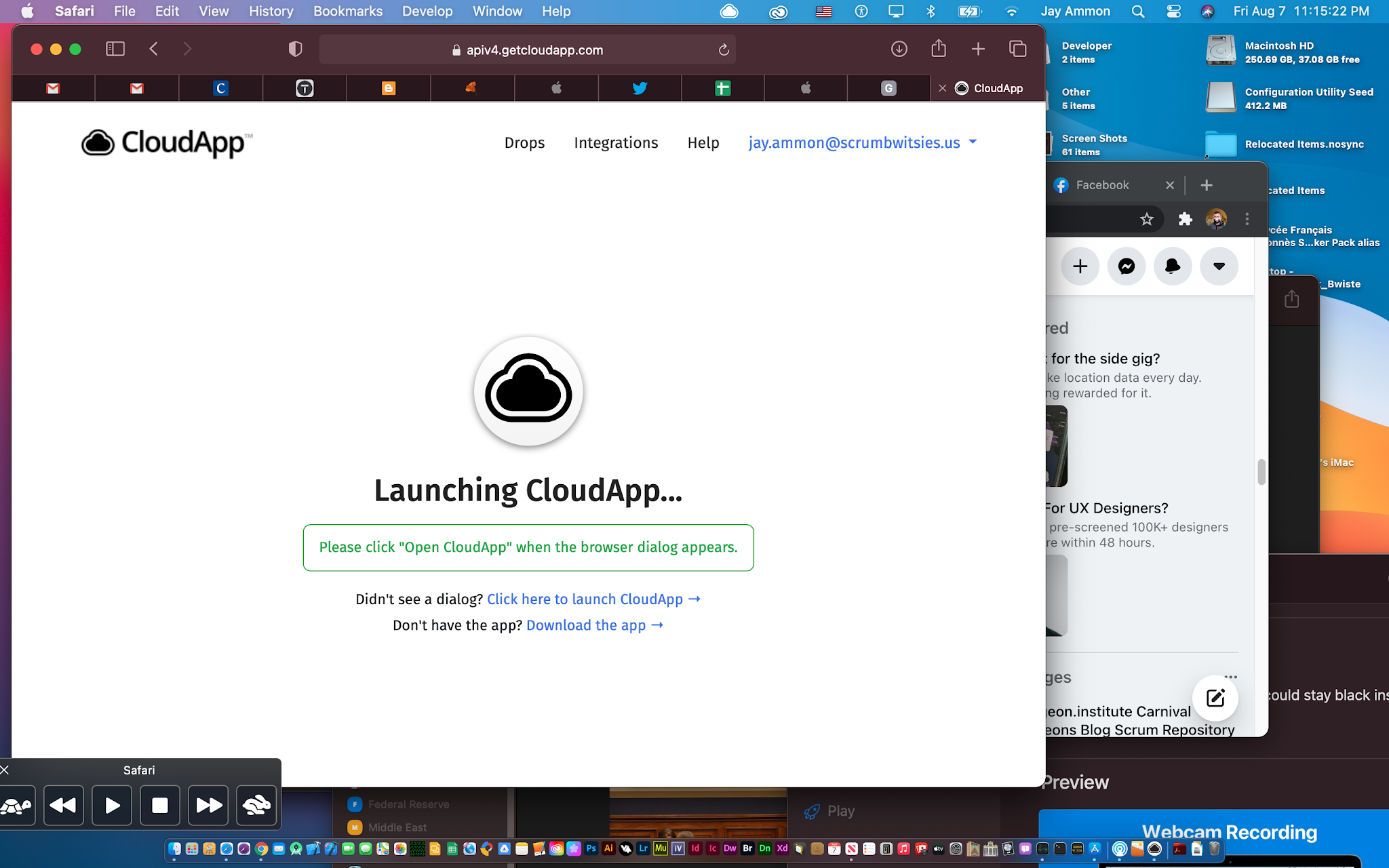Image resolution: width=1389 pixels, height=868 pixels.
Task: Switch to the blue C tab
Action: (x=221, y=88)
